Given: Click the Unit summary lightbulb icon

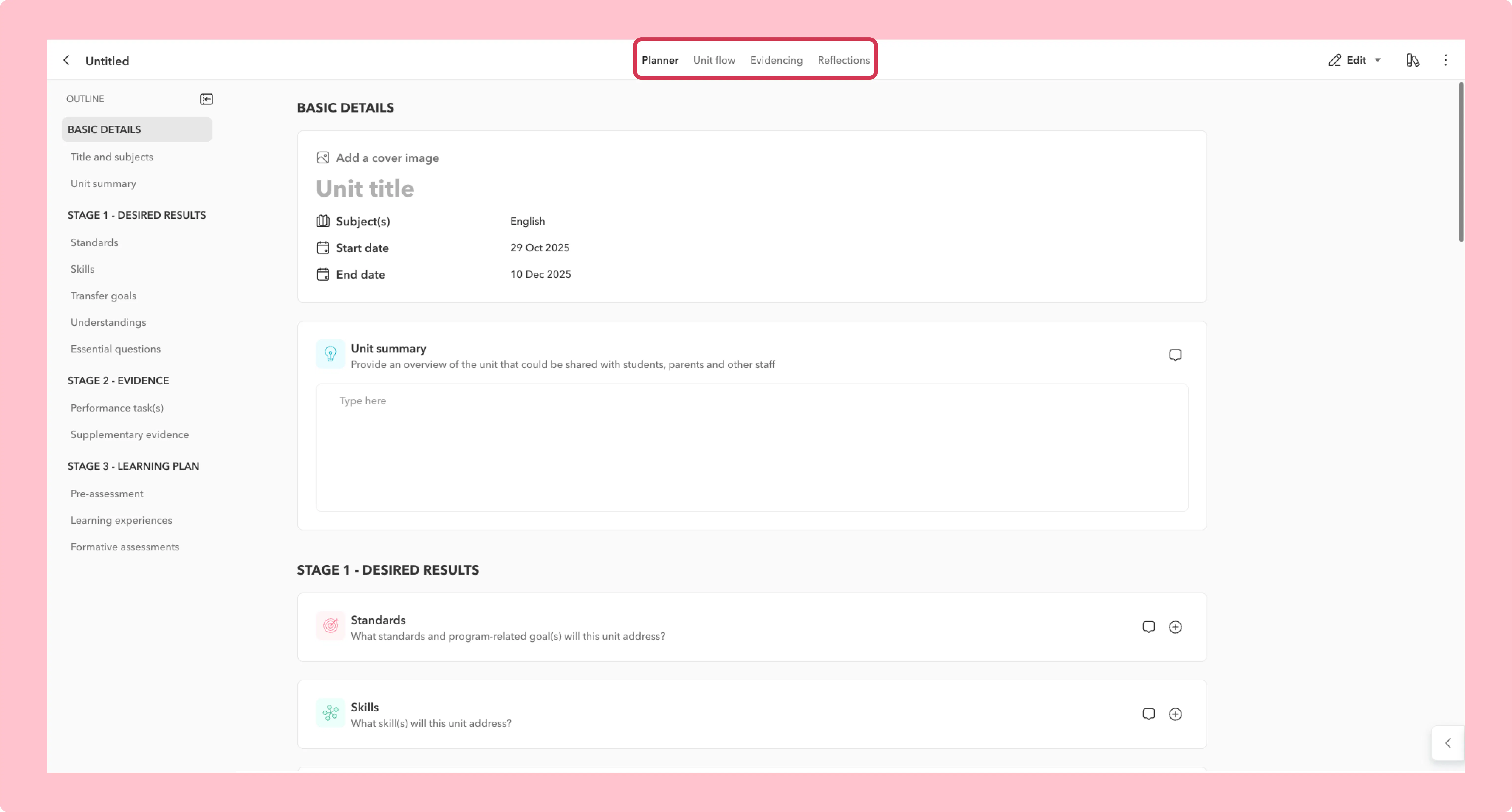Looking at the screenshot, I should (x=331, y=354).
